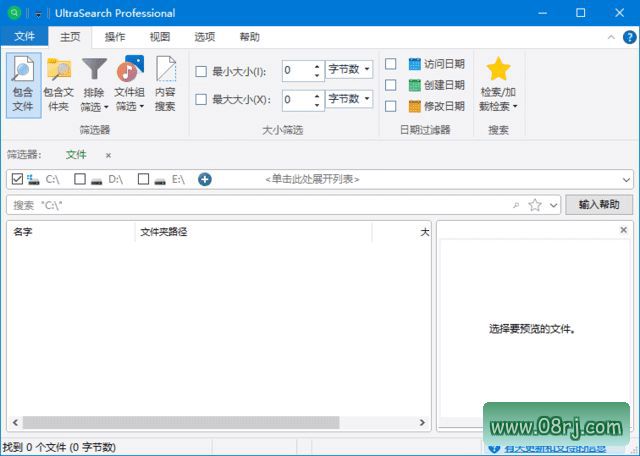640x456 pixels.
Task: Click the 最大大小 number field
Action: [298, 100]
